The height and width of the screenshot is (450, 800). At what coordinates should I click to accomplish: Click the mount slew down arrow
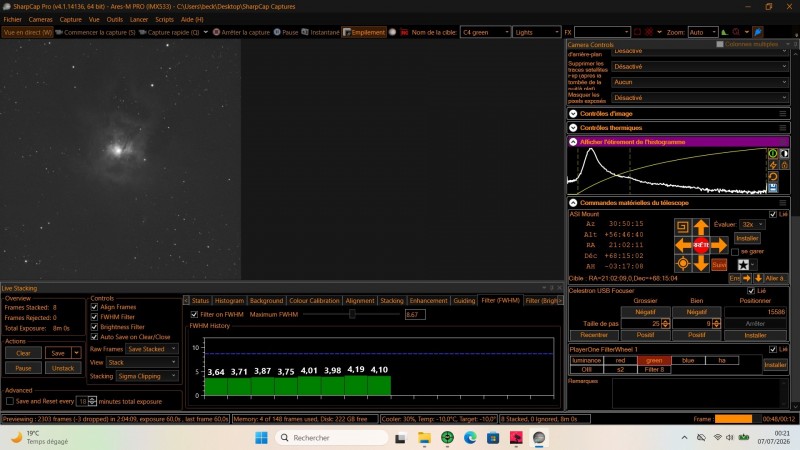tap(701, 264)
